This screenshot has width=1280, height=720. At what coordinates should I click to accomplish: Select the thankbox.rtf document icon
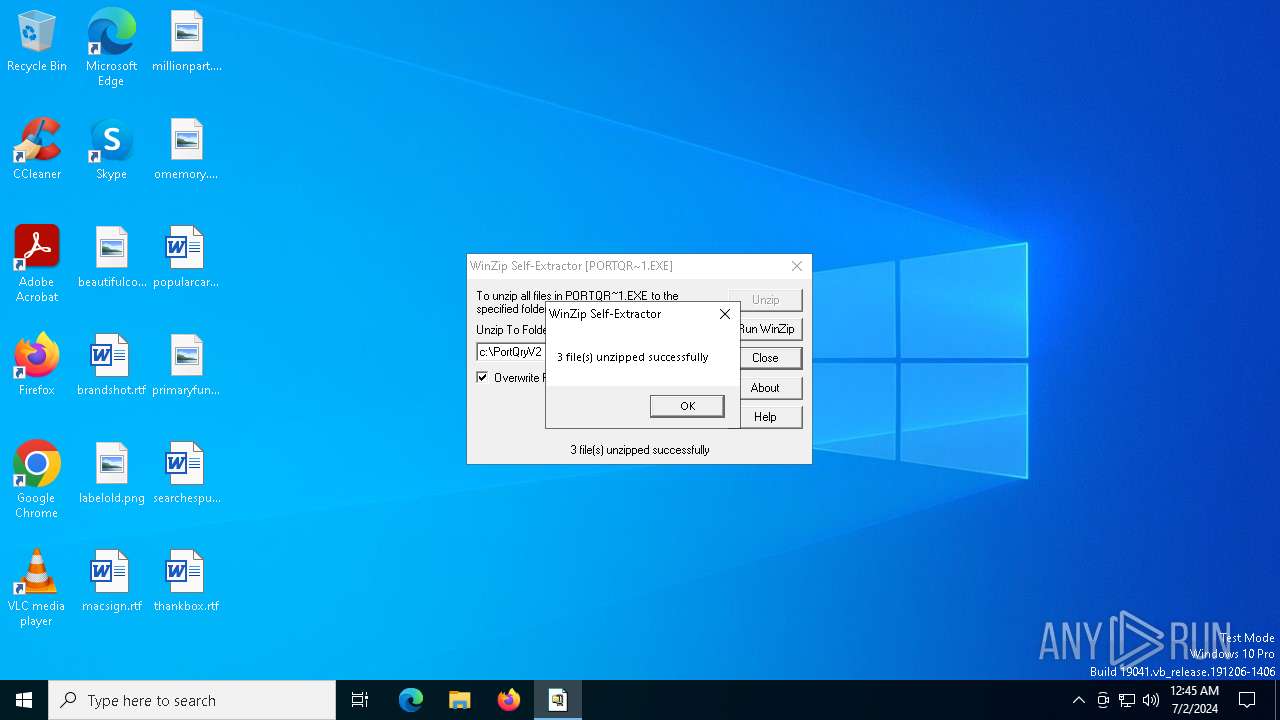(186, 581)
